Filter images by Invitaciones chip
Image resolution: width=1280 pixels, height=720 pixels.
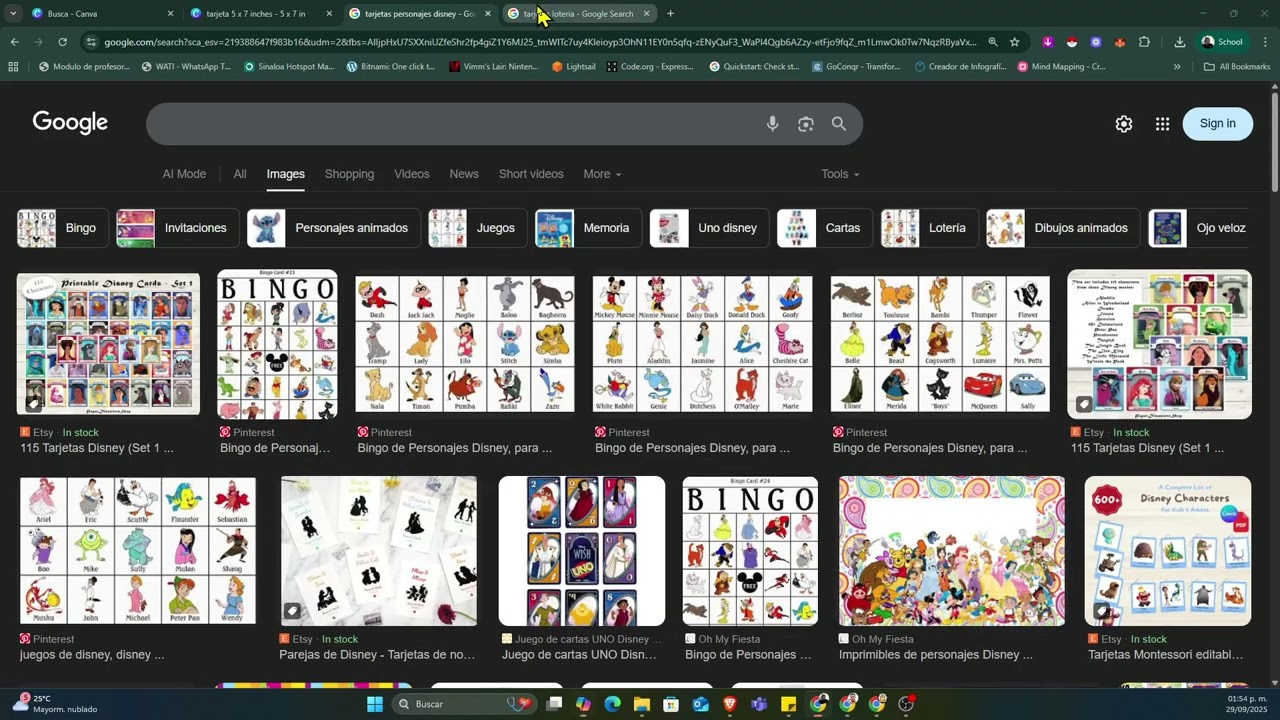(177, 228)
